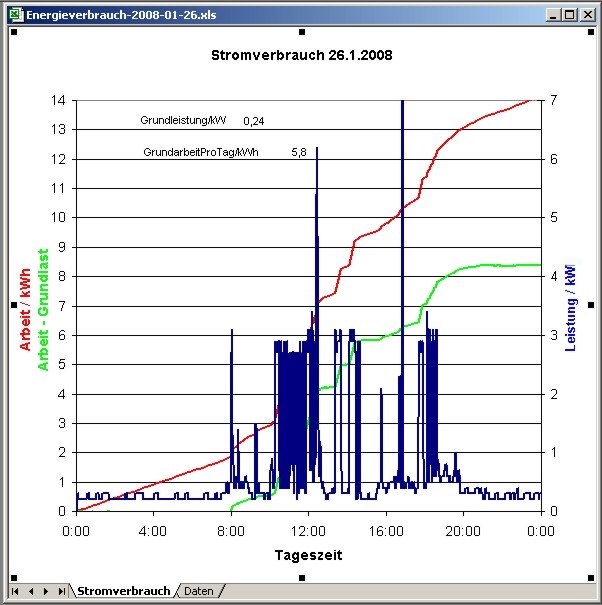Select the green Arbeit - Grundlast axis title
The height and width of the screenshot is (605, 602).
pyautogui.click(x=43, y=310)
